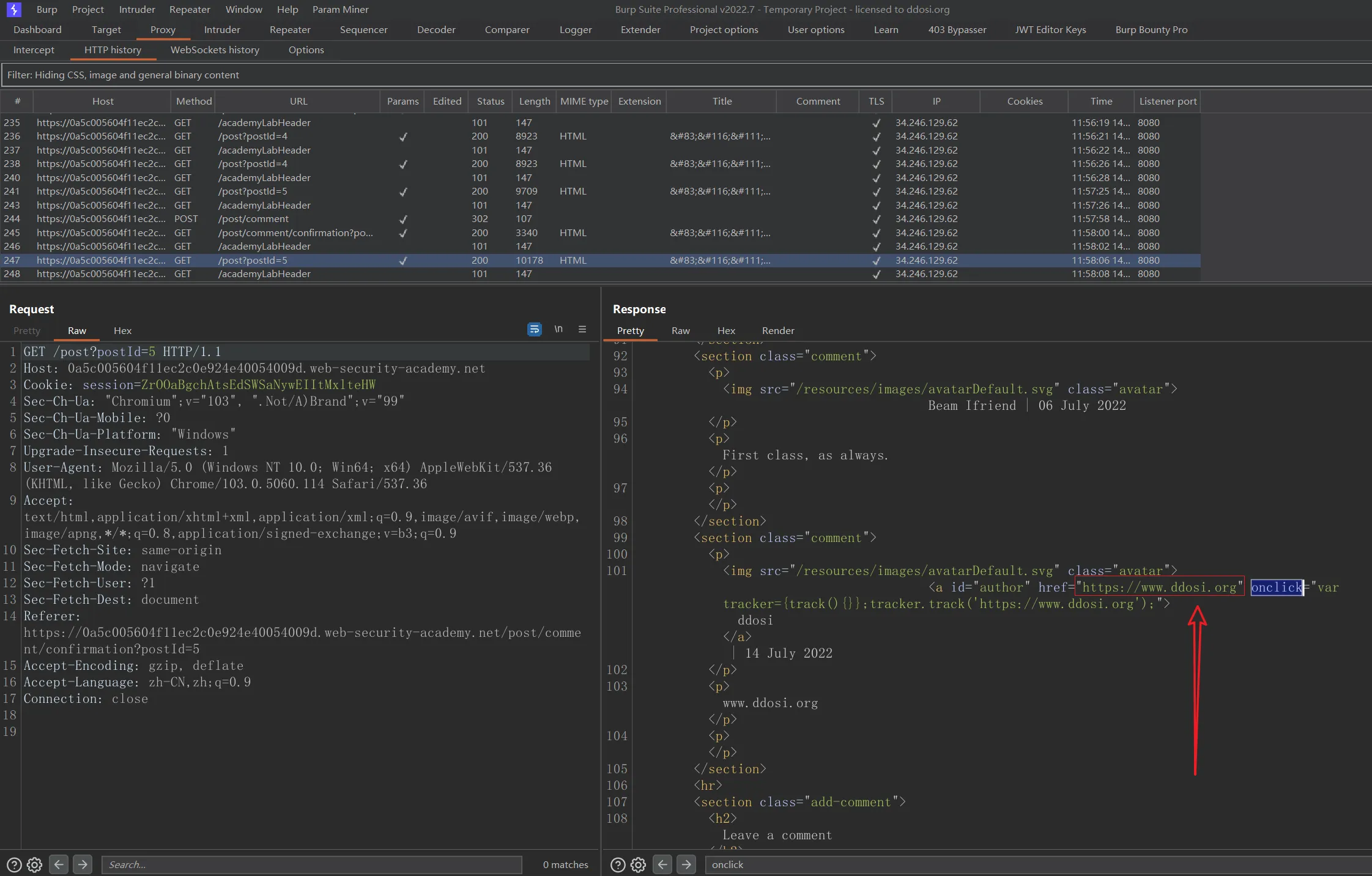Open the Burp Bounty Pro tab
The width and height of the screenshot is (1372, 876).
(1151, 29)
